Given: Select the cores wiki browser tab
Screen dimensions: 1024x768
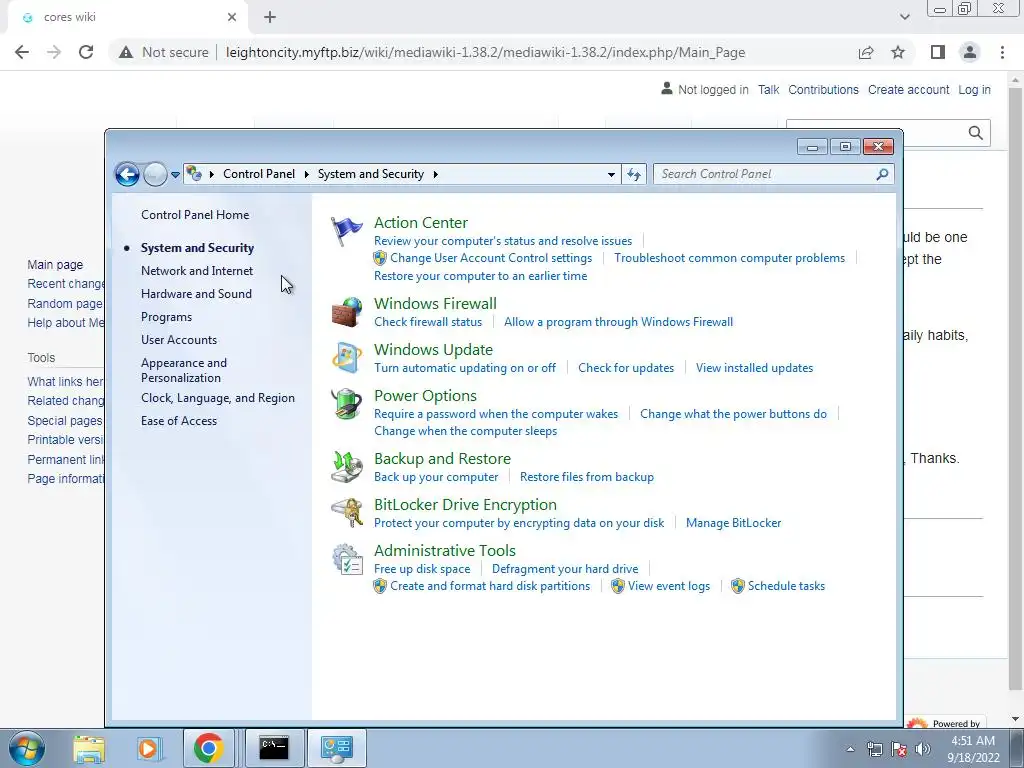Looking at the screenshot, I should tap(127, 18).
